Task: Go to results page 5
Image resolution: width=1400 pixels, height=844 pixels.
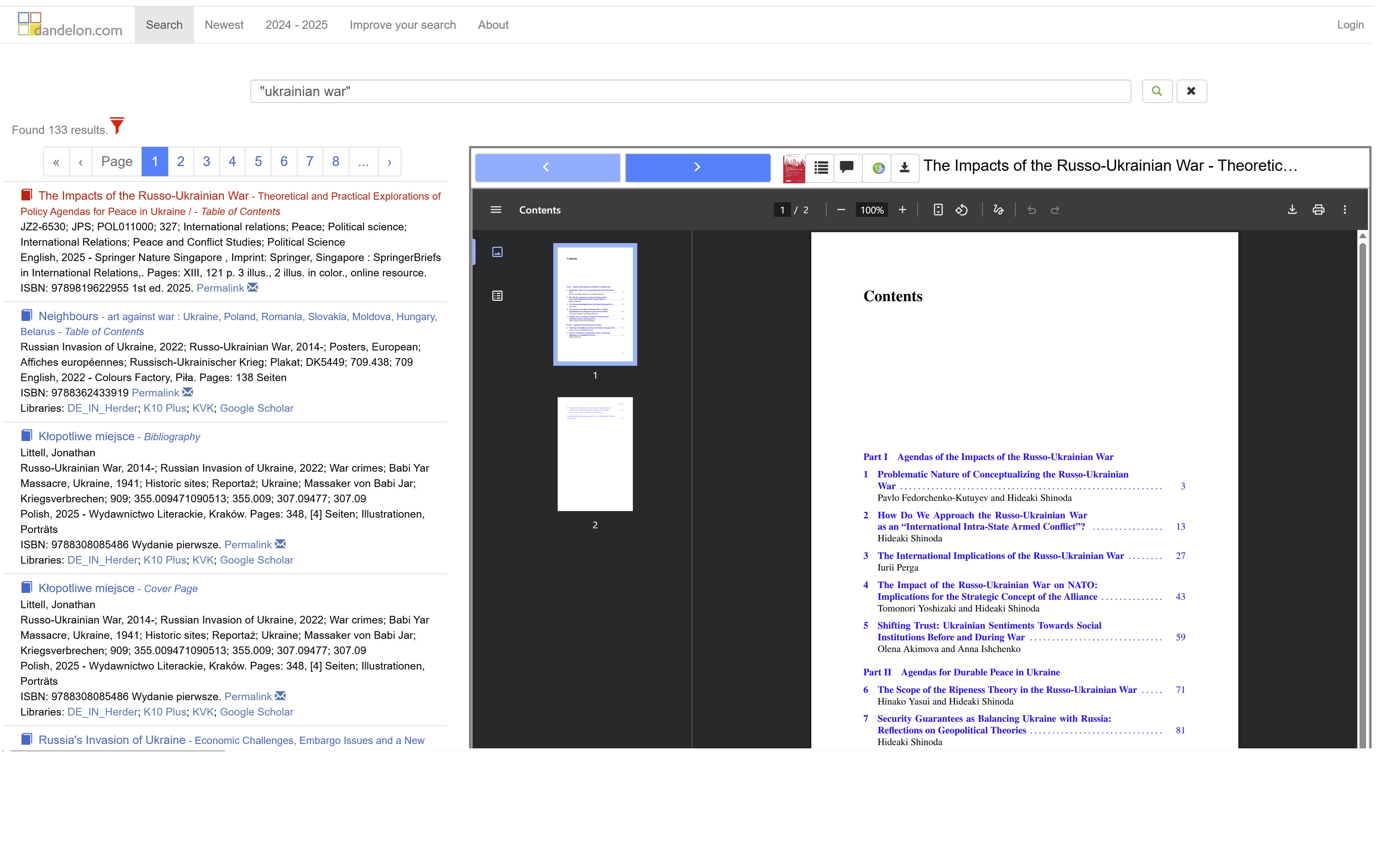Action: (258, 161)
